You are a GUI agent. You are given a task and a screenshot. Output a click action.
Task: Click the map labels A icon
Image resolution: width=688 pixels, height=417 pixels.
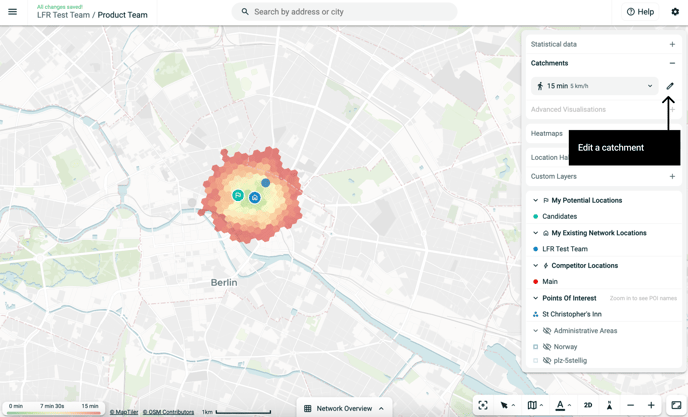click(x=560, y=405)
